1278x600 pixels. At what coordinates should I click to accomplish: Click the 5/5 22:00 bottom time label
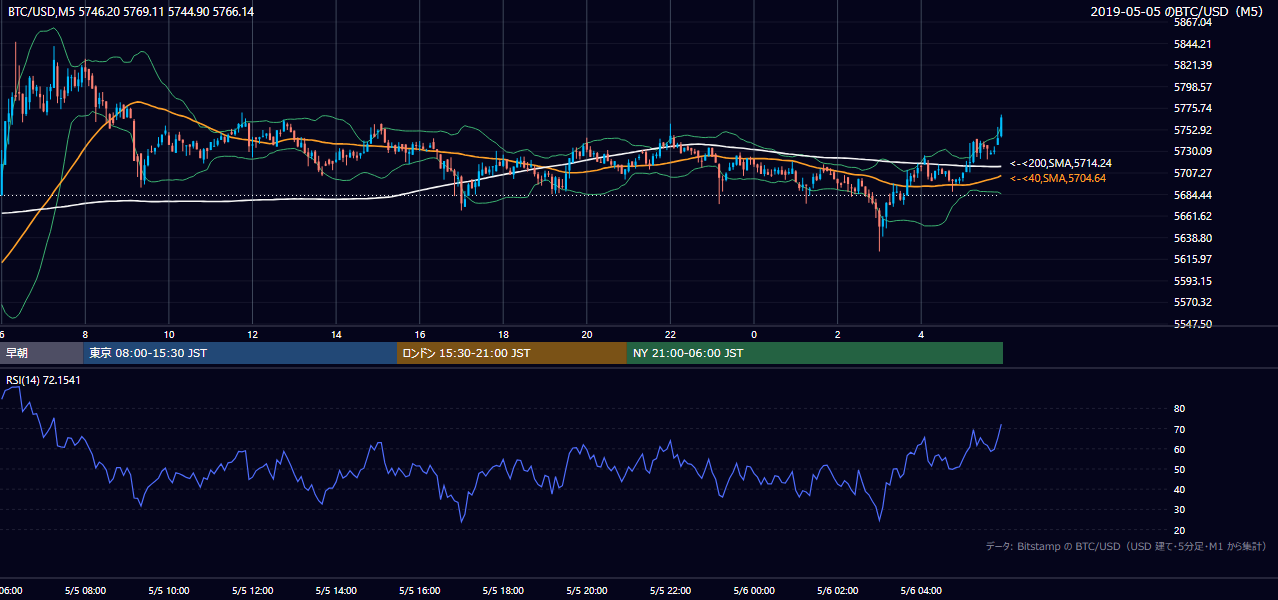(670, 591)
